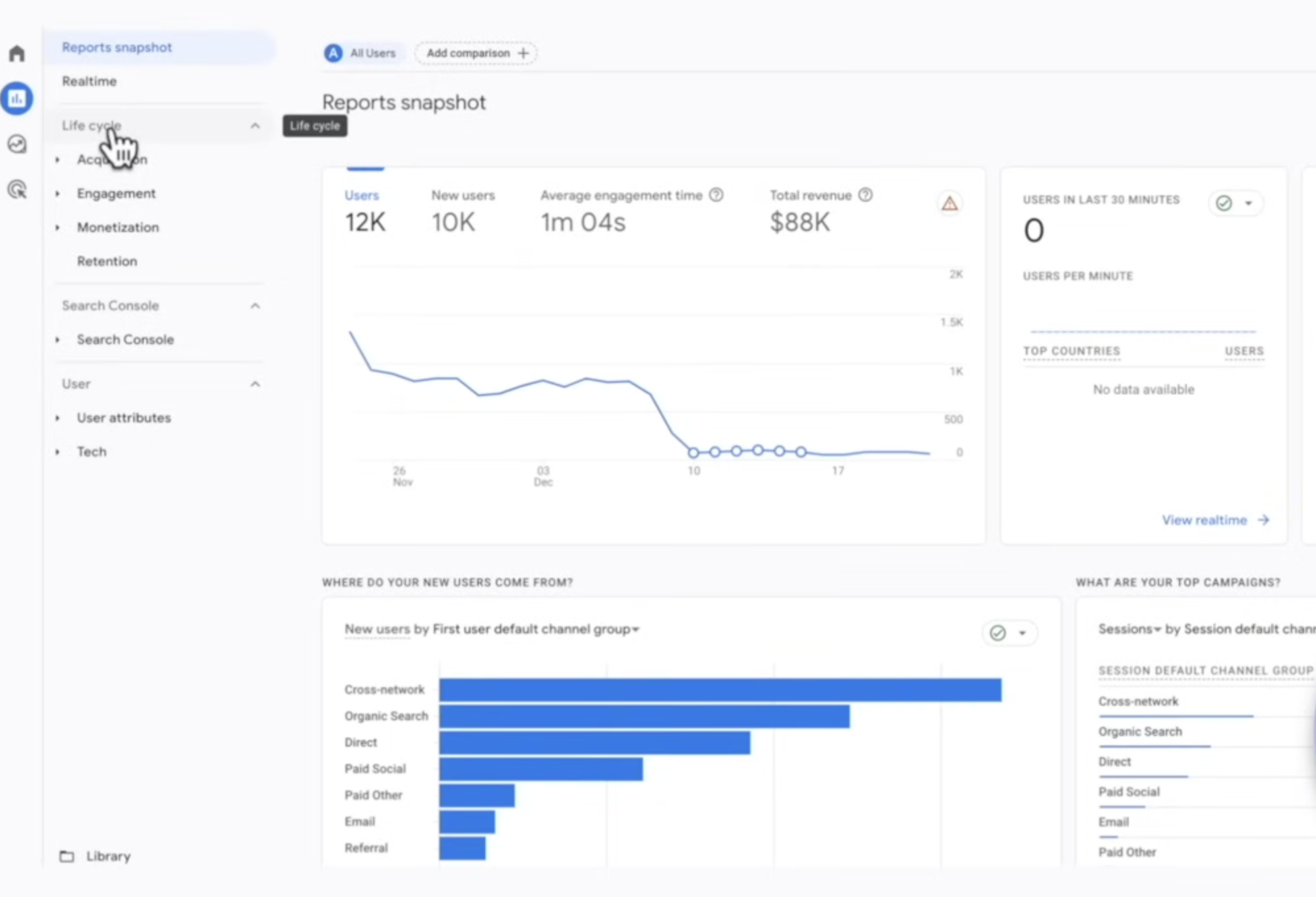This screenshot has height=897, width=1316.
Task: Open Reports section icon in left rail
Action: [x=16, y=99]
